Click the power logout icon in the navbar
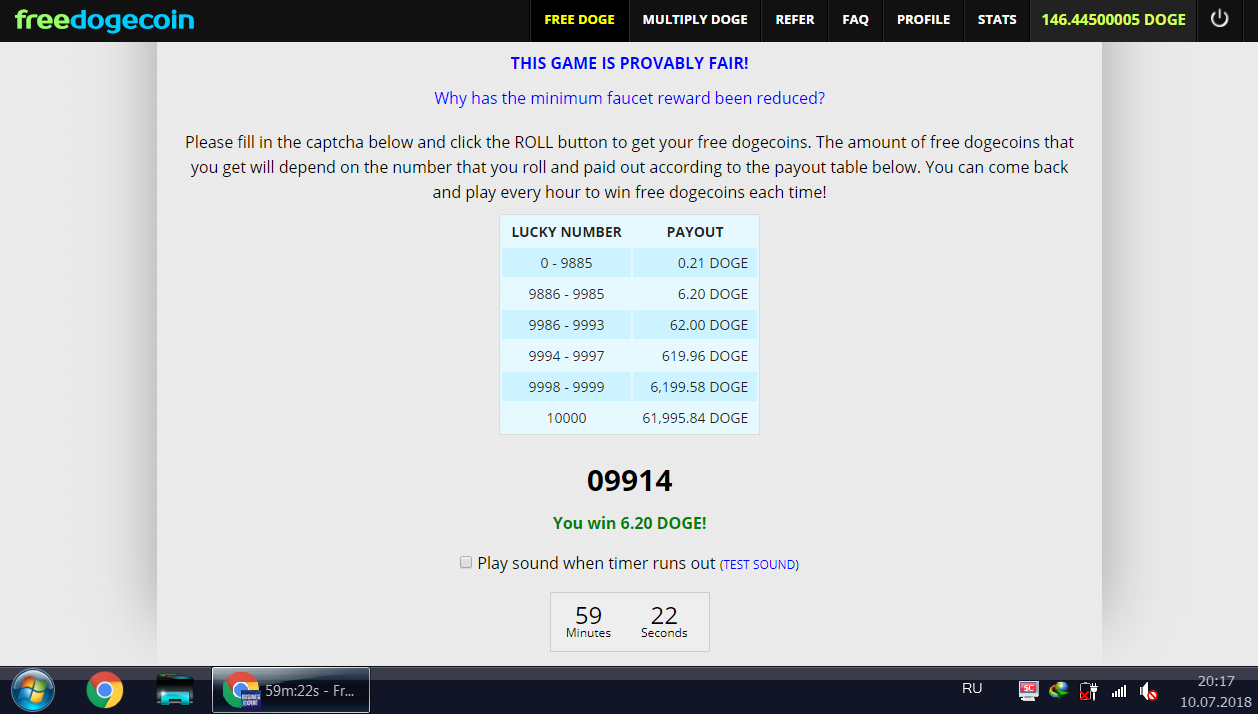The width and height of the screenshot is (1258, 714). pos(1219,19)
